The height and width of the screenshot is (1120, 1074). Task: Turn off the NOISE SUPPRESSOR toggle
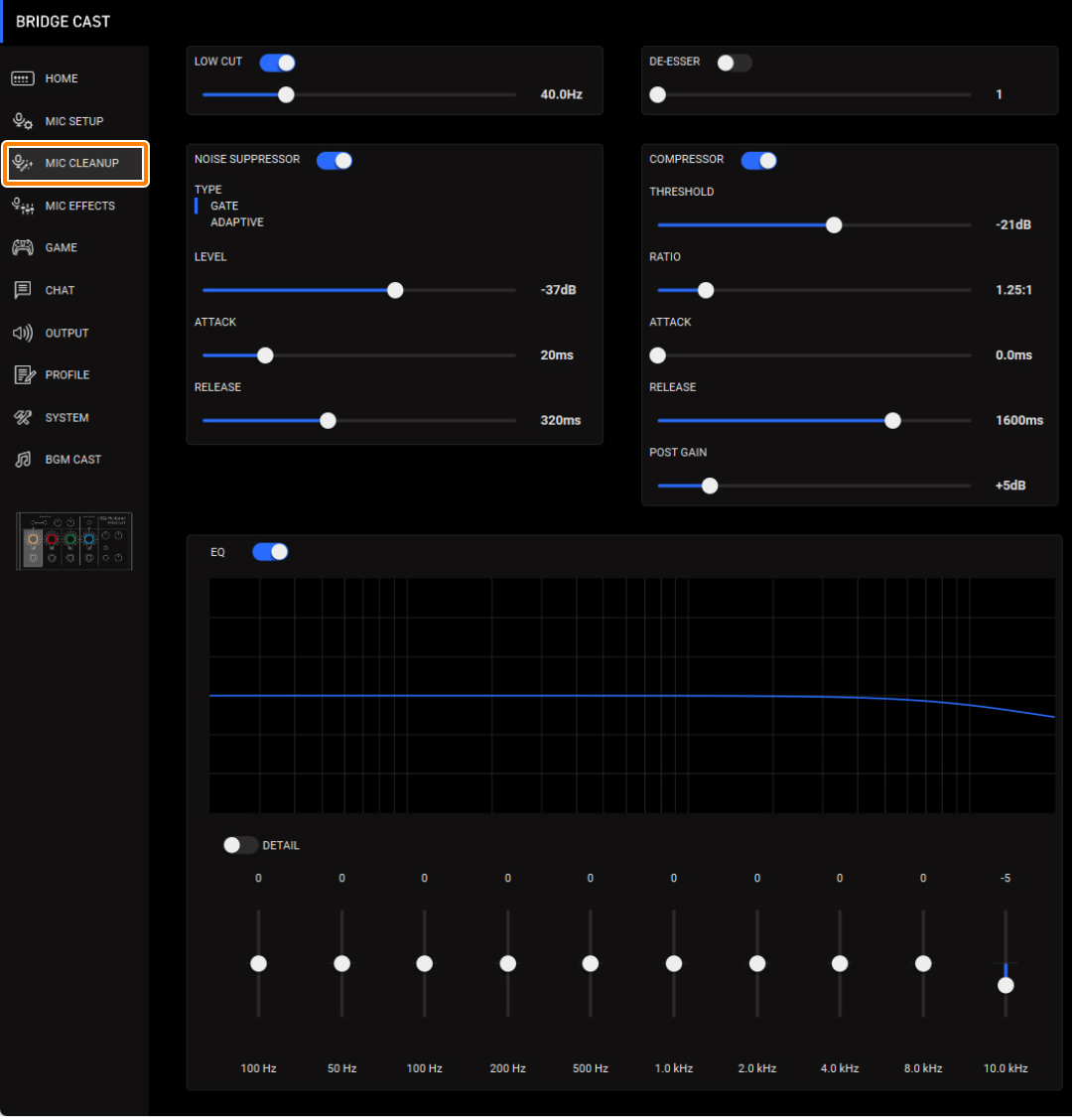pos(335,161)
